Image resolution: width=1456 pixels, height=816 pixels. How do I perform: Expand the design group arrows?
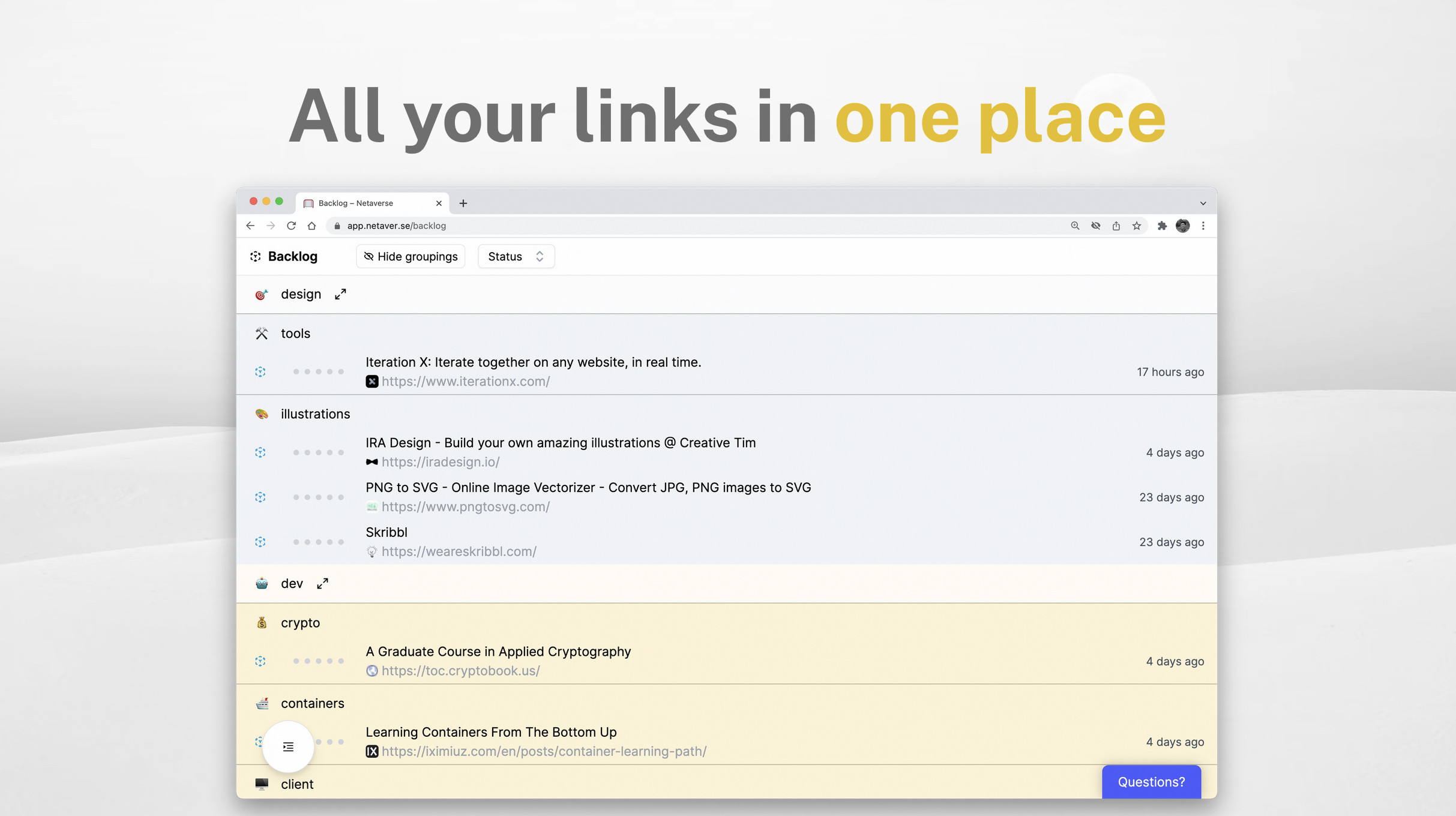tap(340, 294)
